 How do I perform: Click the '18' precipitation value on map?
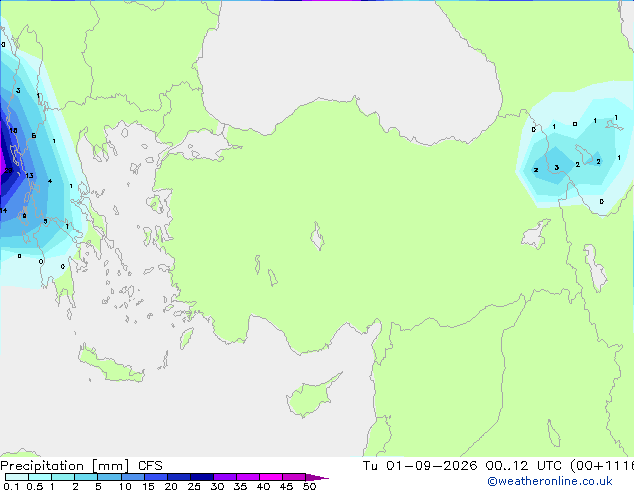[x=13, y=131]
